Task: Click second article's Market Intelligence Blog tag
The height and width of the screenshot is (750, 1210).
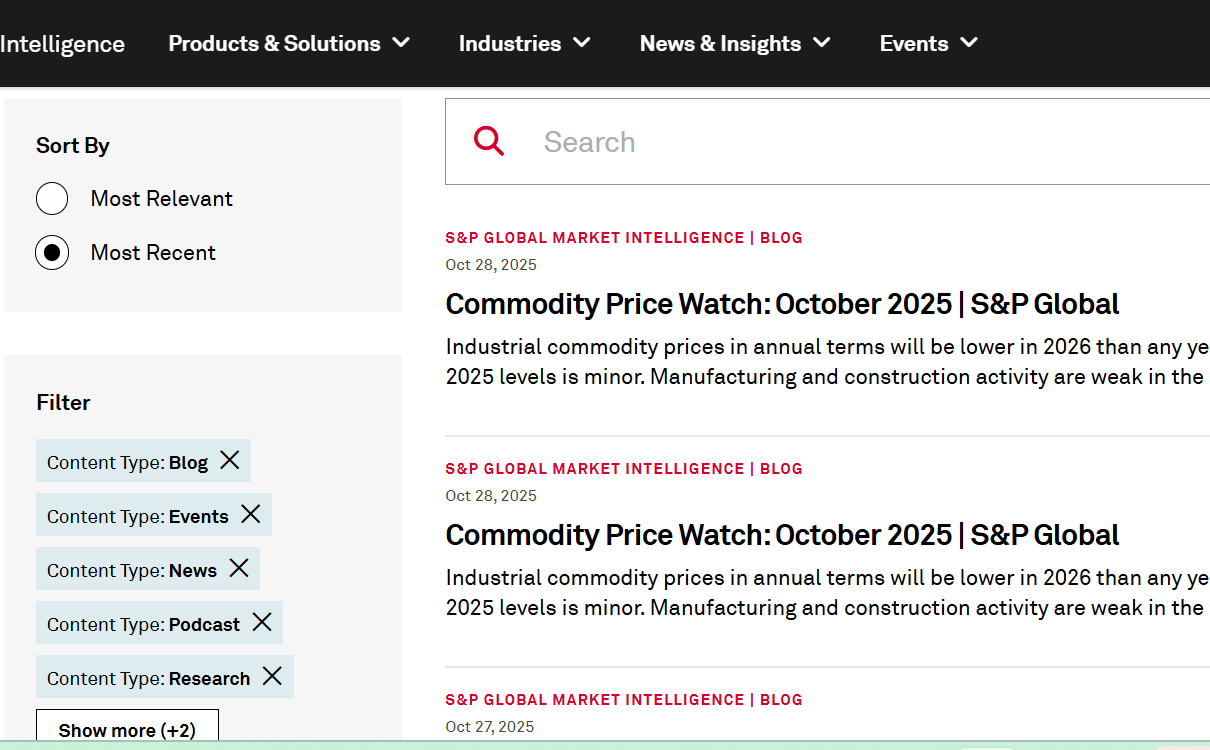Action: 624,469
